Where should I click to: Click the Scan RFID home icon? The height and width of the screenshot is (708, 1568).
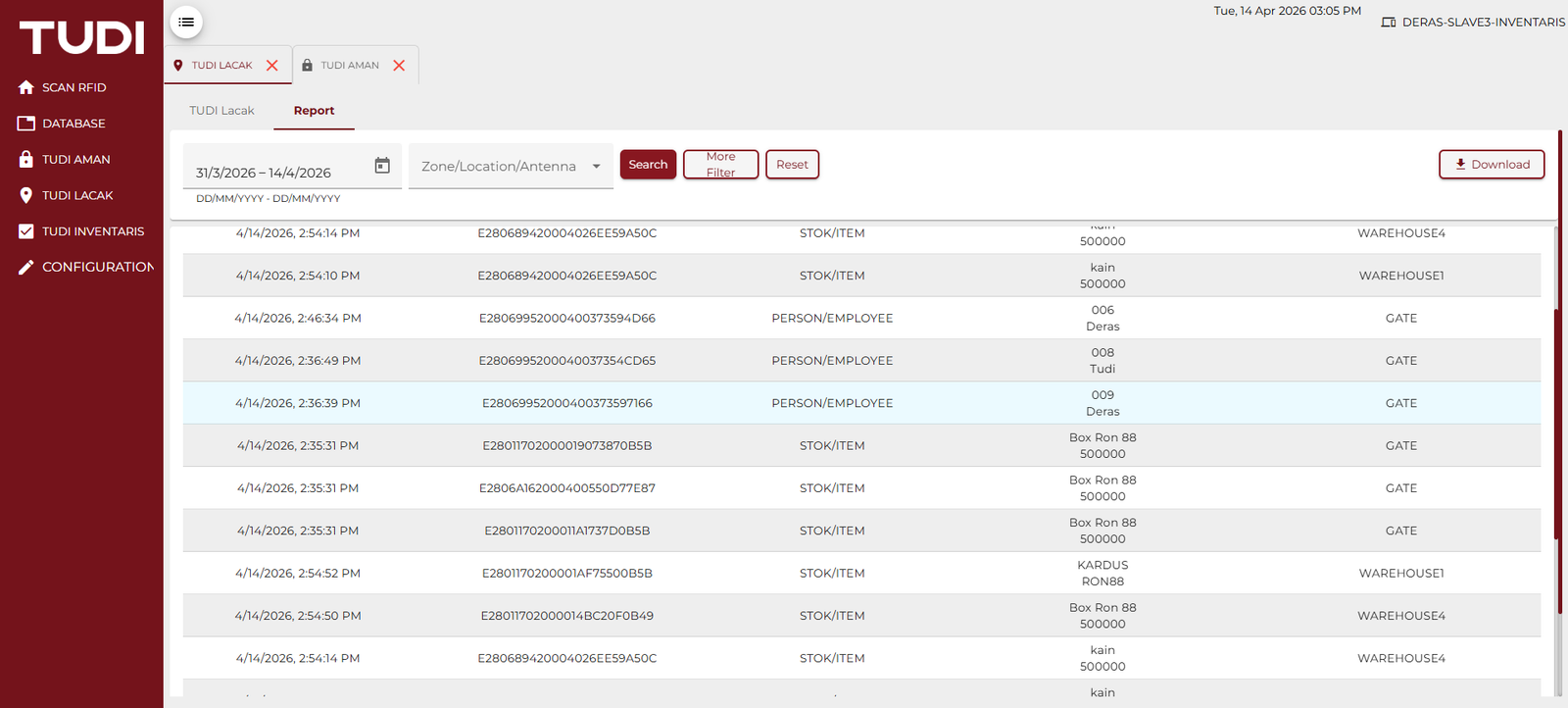26,87
